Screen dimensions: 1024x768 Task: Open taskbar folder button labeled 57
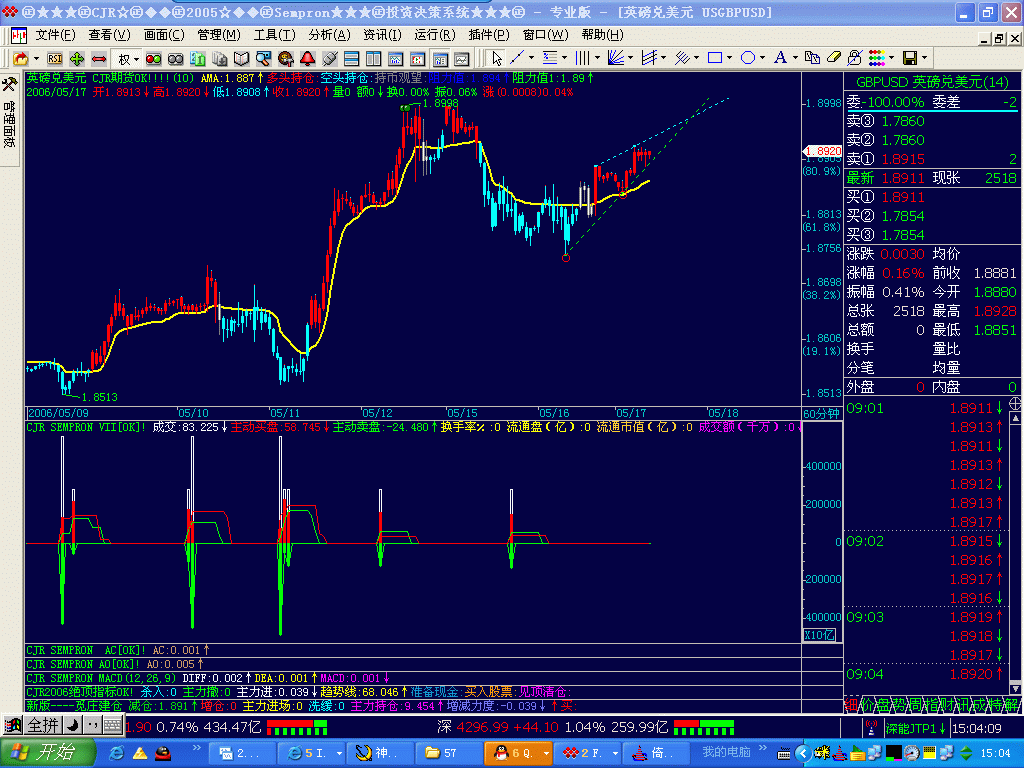click(448, 753)
